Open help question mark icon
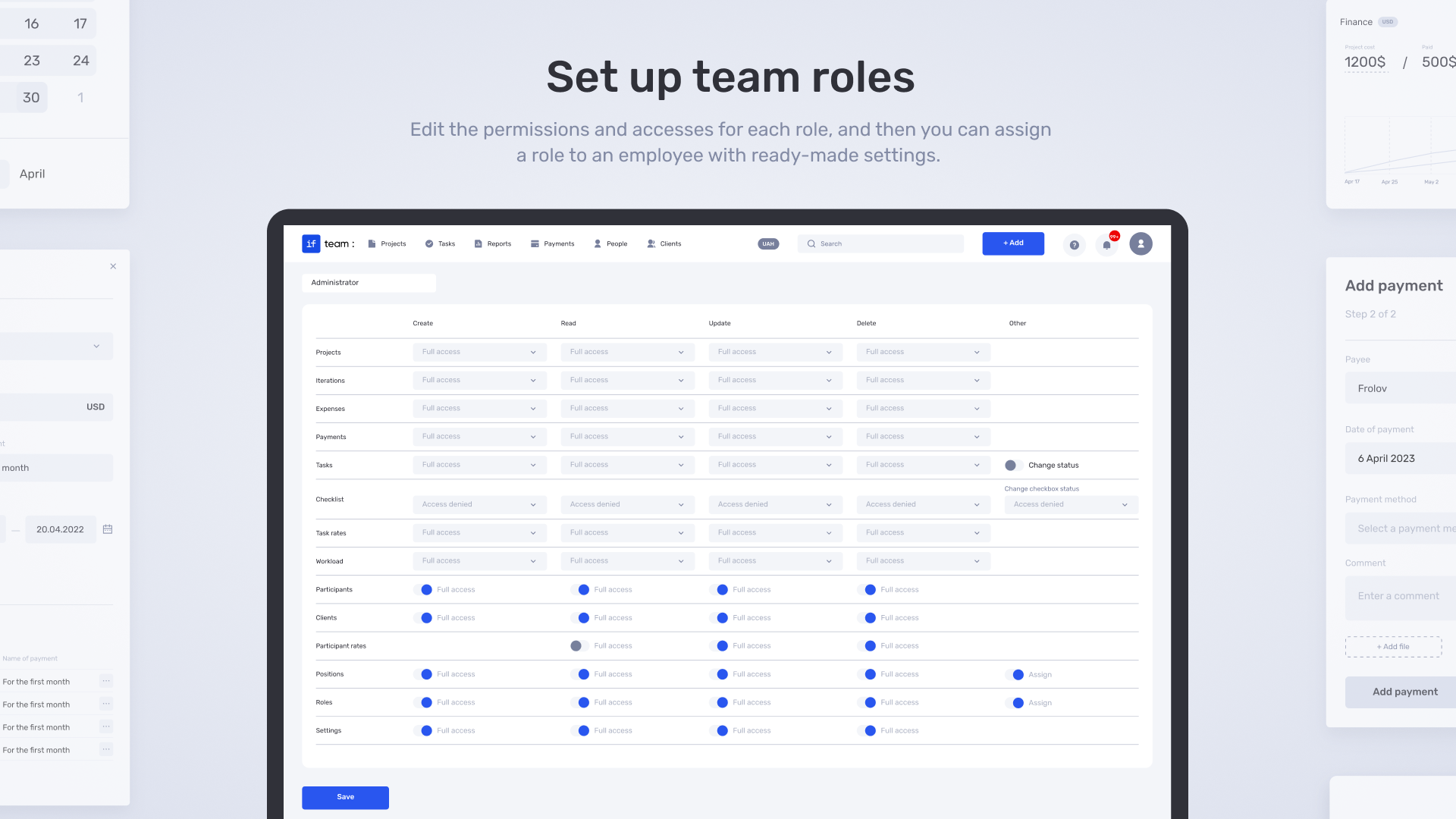Image resolution: width=1456 pixels, height=819 pixels. 1074,244
